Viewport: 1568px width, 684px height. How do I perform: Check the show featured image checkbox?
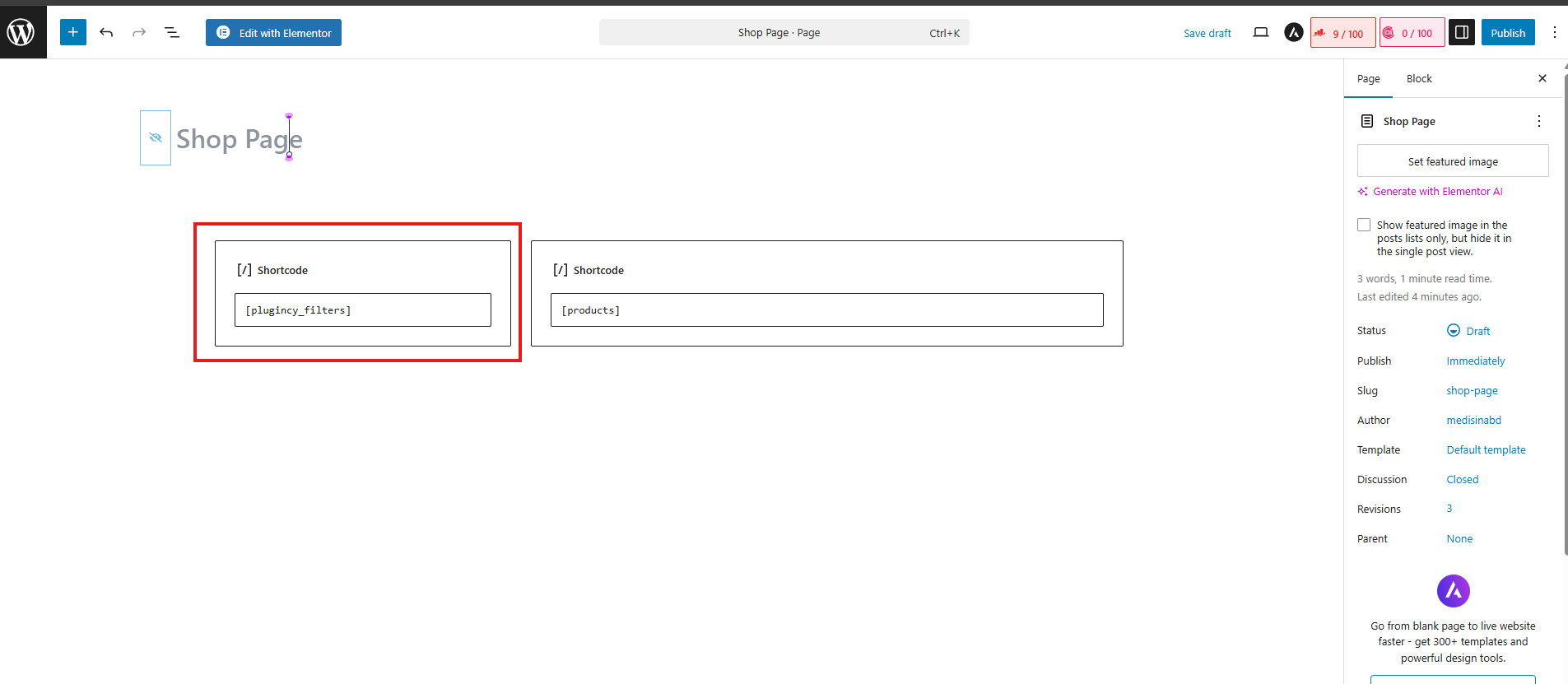pyautogui.click(x=1364, y=225)
